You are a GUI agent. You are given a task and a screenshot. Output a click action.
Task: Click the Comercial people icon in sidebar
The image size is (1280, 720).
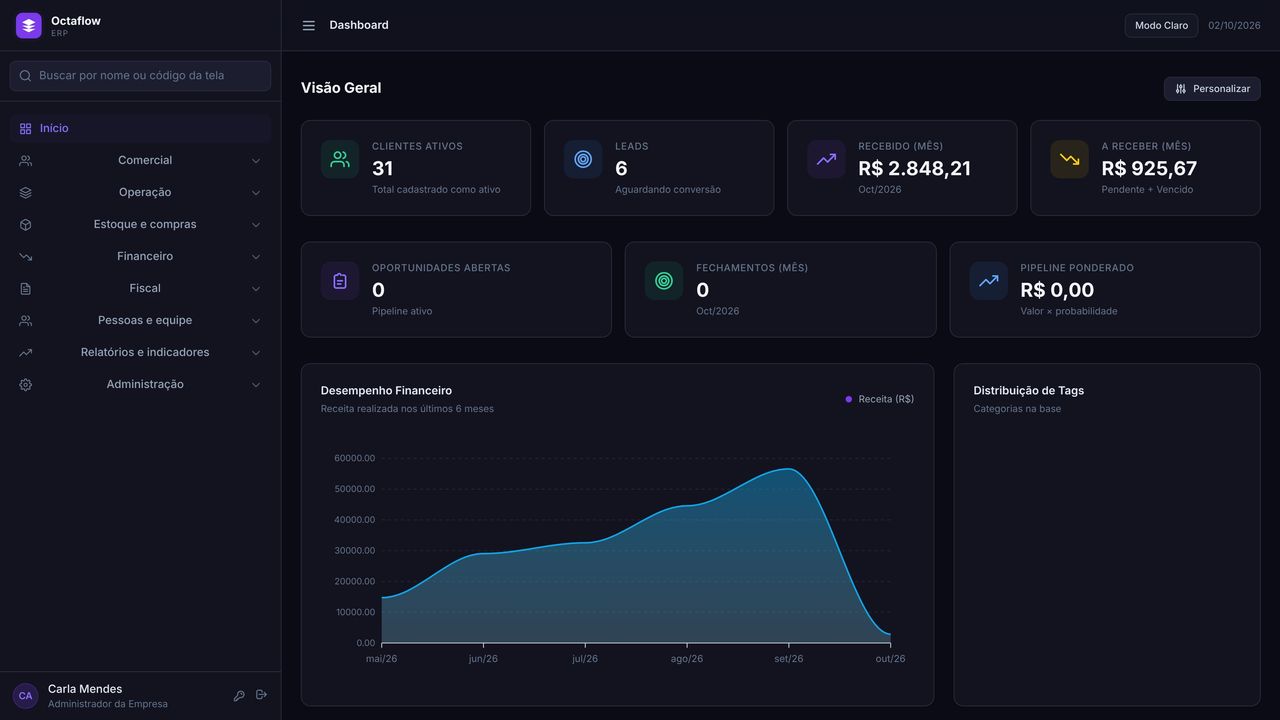click(26, 161)
